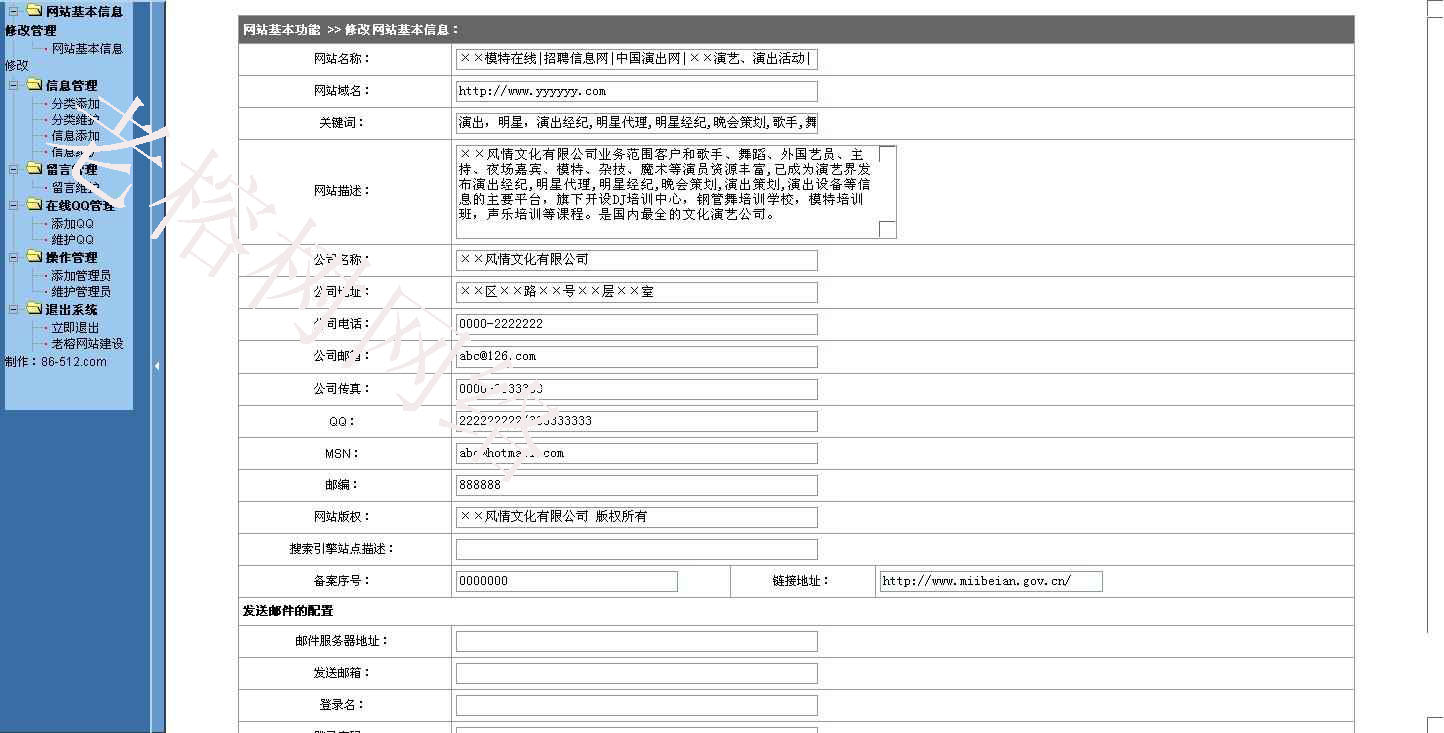Open 老榕网站建设 link
The width and height of the screenshot is (1444, 733).
87,343
